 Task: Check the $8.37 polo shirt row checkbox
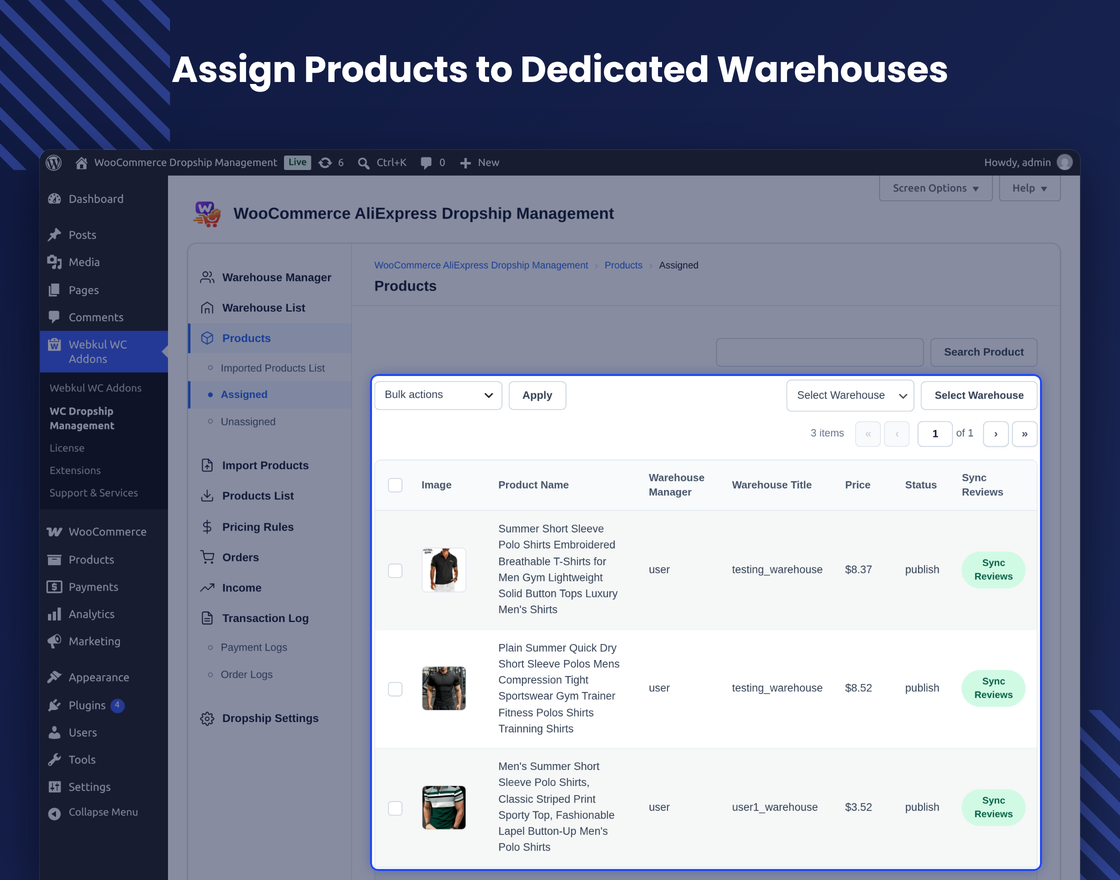pos(395,570)
